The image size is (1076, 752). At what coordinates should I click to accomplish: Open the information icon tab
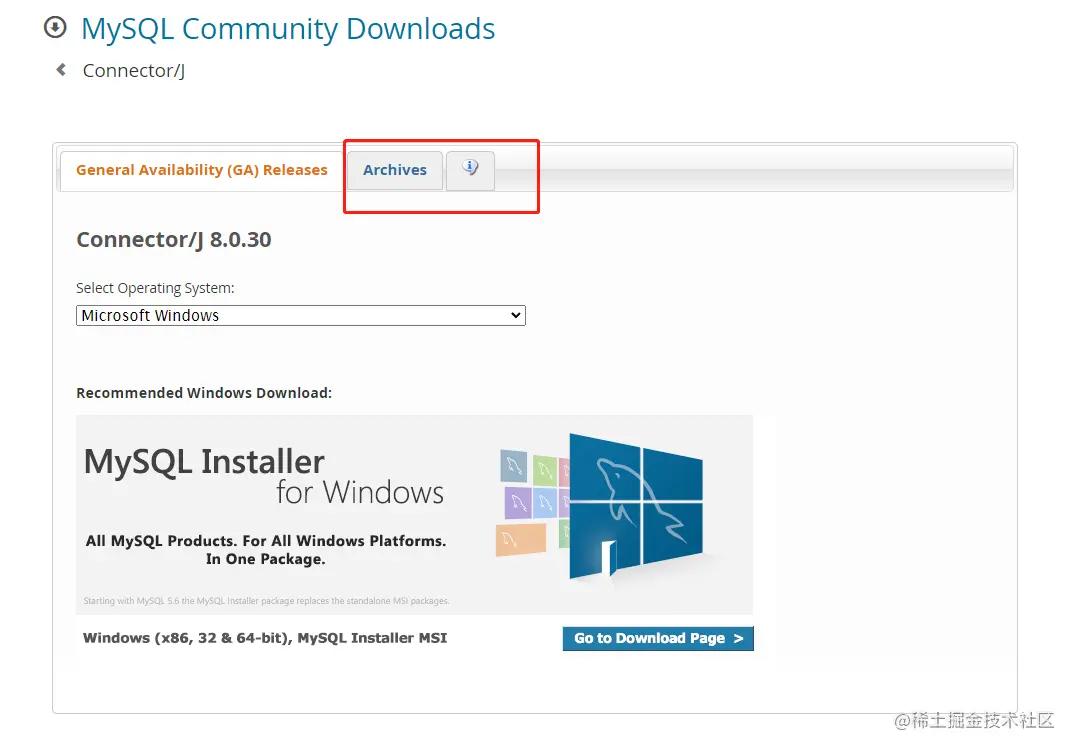[x=470, y=170]
